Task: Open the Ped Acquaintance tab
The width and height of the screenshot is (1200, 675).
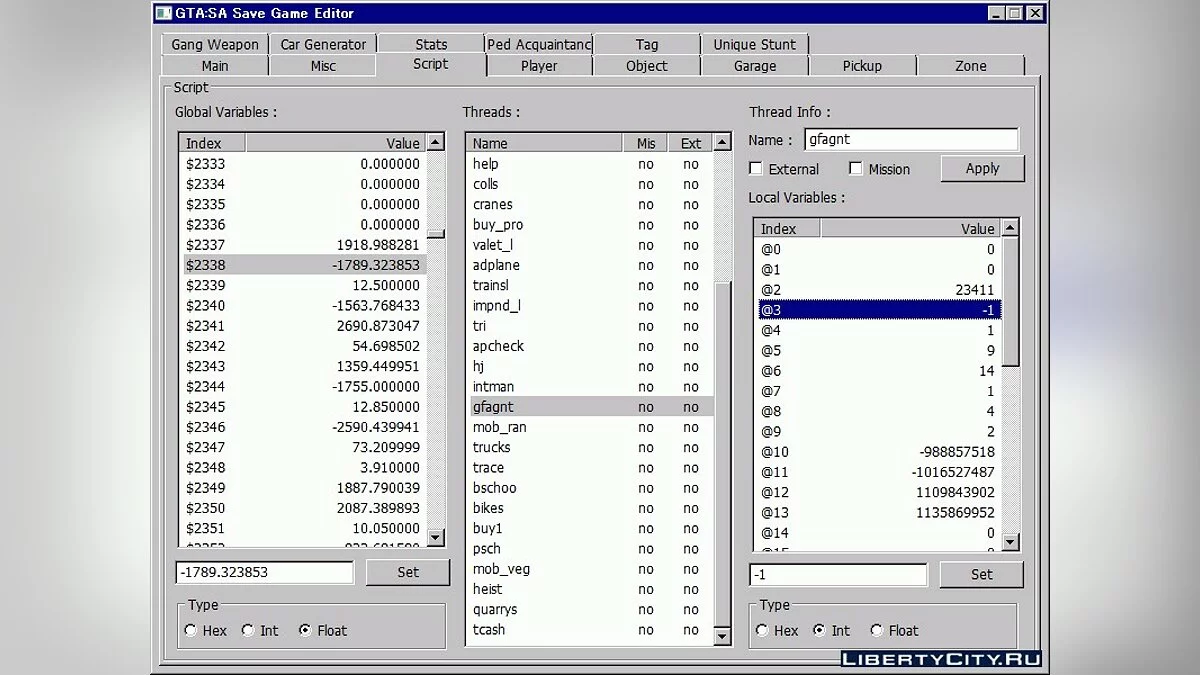Action: tap(538, 44)
